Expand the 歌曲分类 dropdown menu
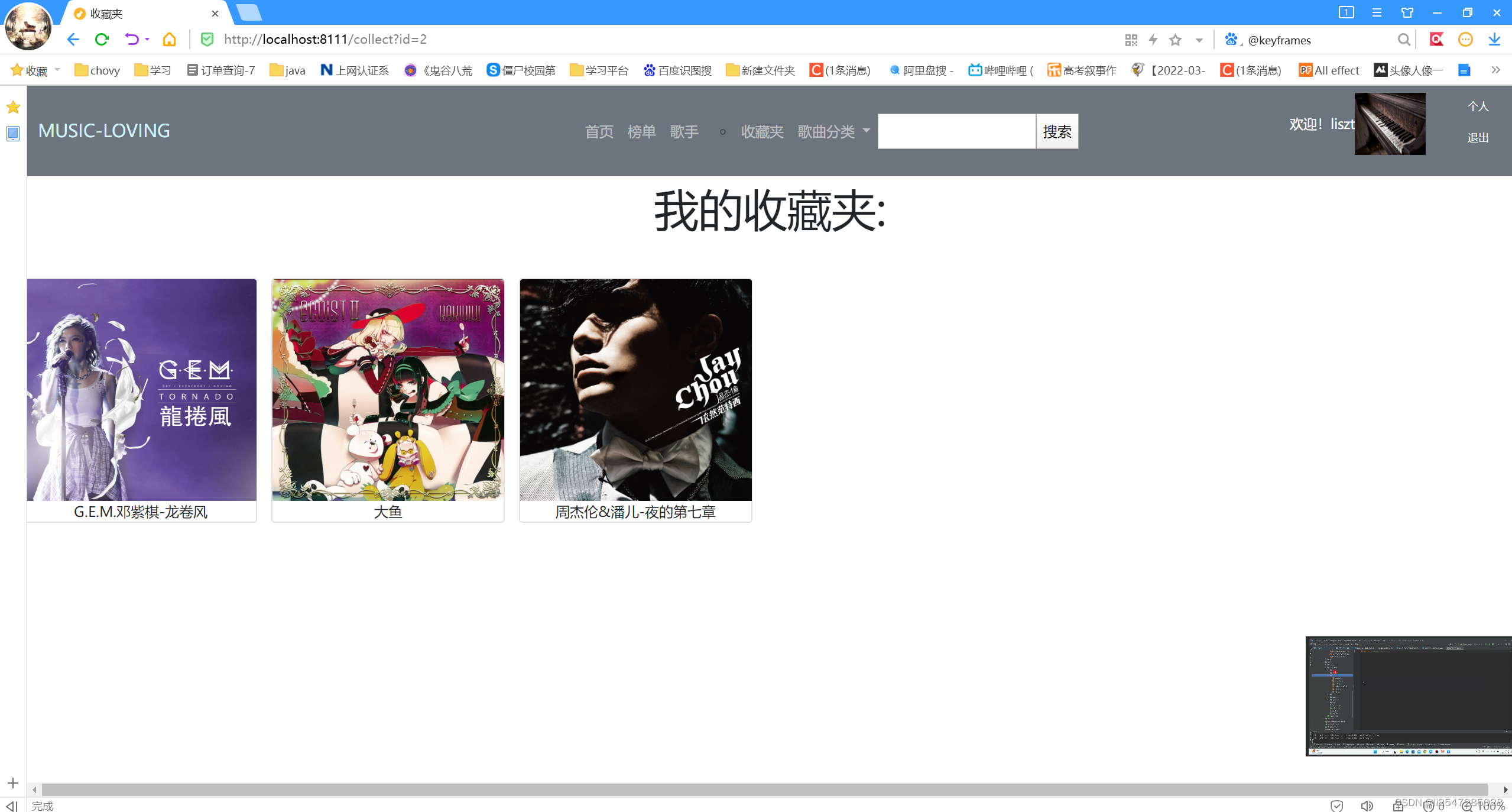This screenshot has height=812, width=1512. pyautogui.click(x=833, y=131)
